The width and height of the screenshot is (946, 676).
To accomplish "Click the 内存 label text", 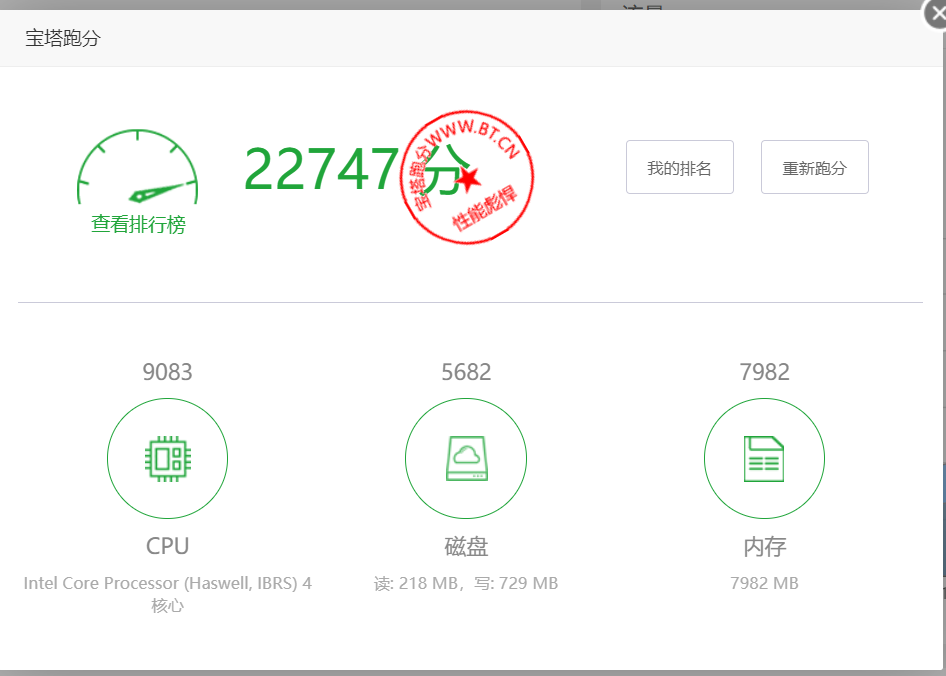I will (764, 547).
